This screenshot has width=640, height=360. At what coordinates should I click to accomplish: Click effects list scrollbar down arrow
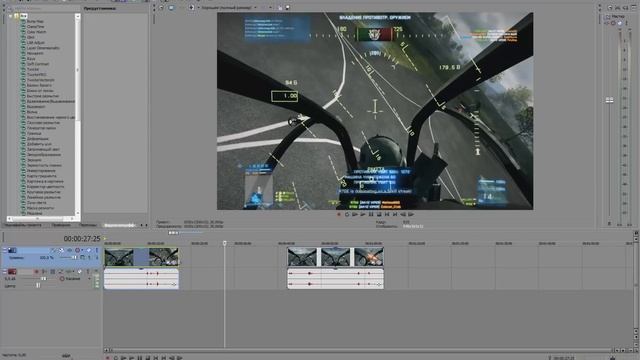point(78,213)
